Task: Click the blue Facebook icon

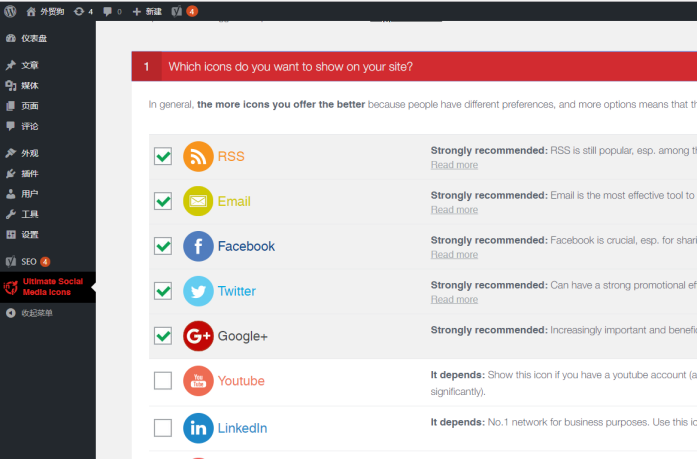Action: tap(198, 246)
